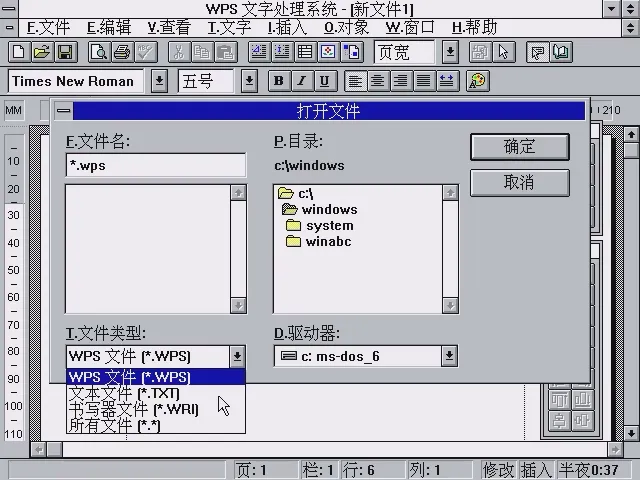Toggle Italic formatting

pos(302,81)
